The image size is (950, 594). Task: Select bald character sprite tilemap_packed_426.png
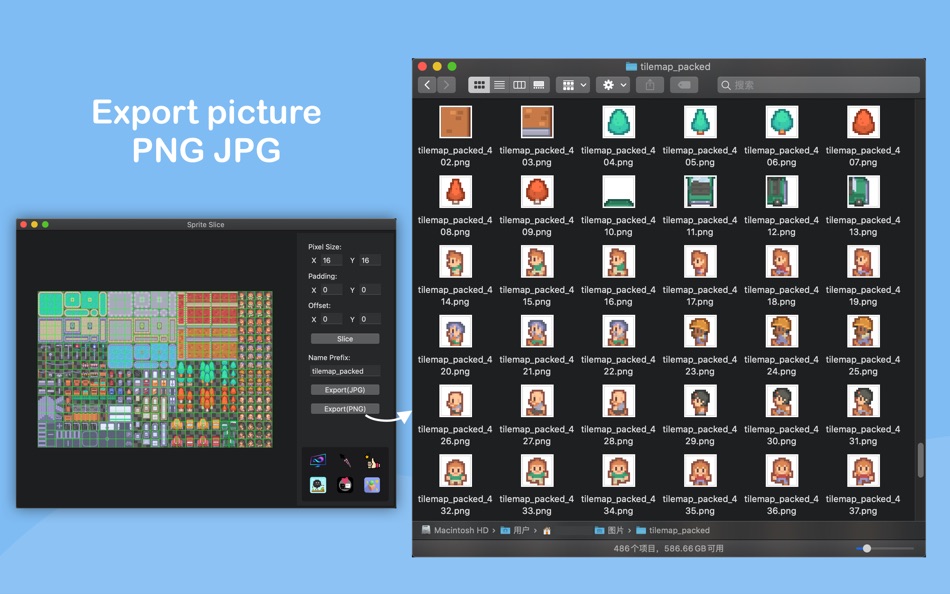point(455,400)
